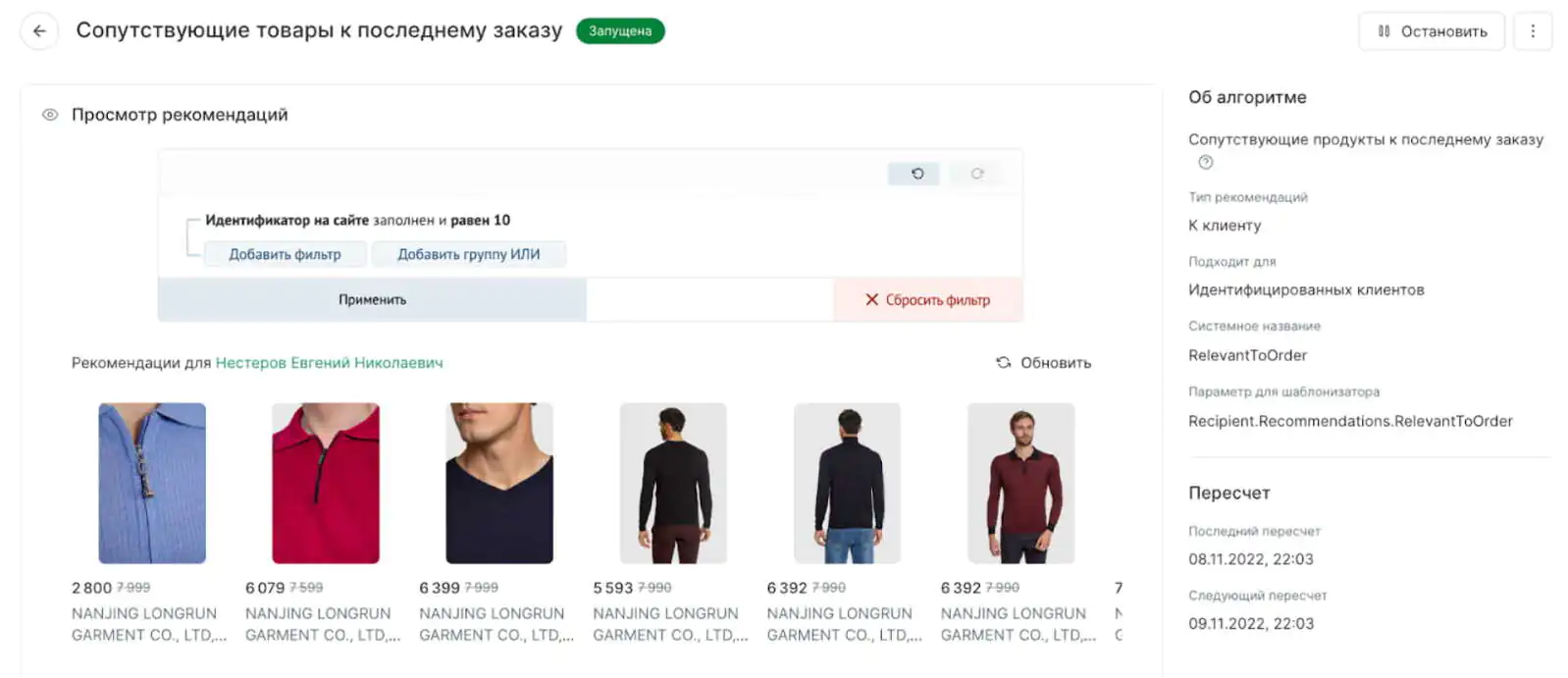
Task: Click the eye icon next to Просмотр рекомендаций
Action: click(x=50, y=115)
